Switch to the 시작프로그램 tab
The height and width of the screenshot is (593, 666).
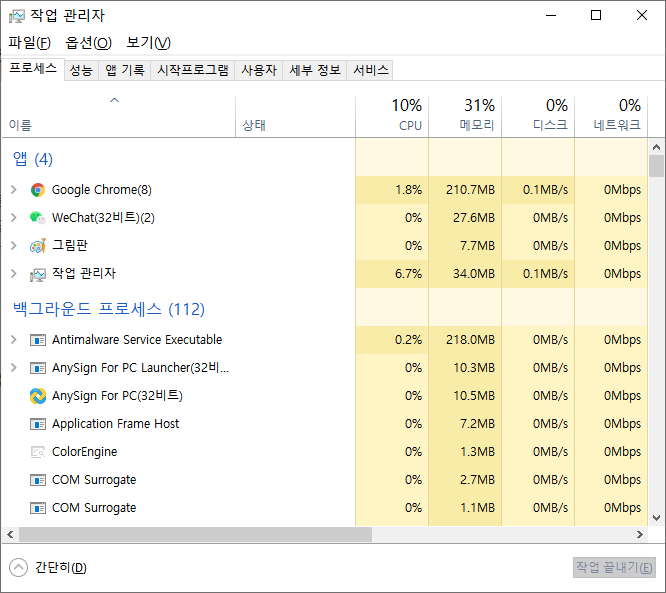(193, 70)
